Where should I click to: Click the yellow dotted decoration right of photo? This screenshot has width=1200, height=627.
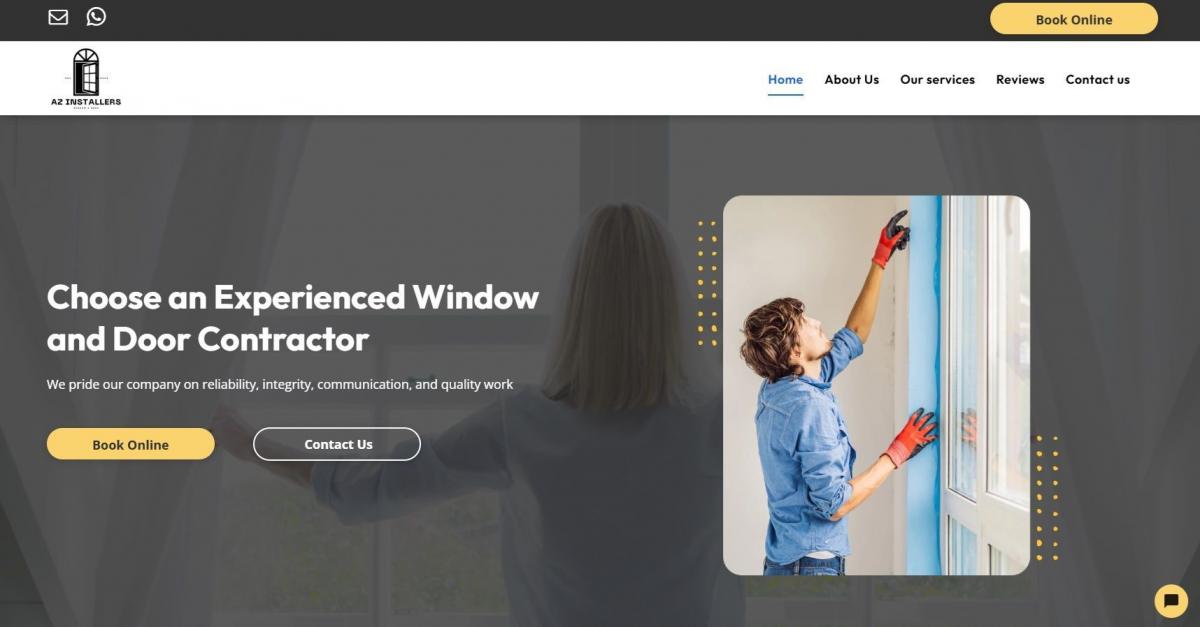tap(1046, 497)
